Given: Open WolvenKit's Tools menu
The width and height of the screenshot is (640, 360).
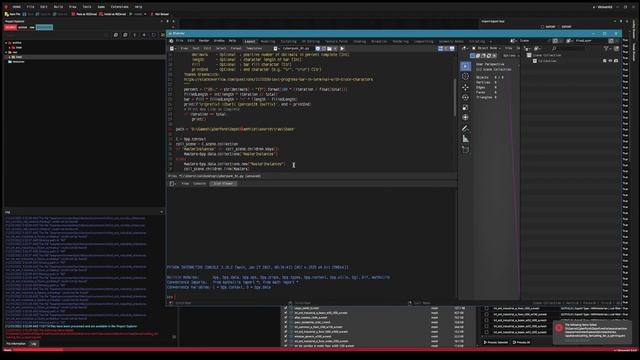Looking at the screenshot, I should click(x=87, y=7).
